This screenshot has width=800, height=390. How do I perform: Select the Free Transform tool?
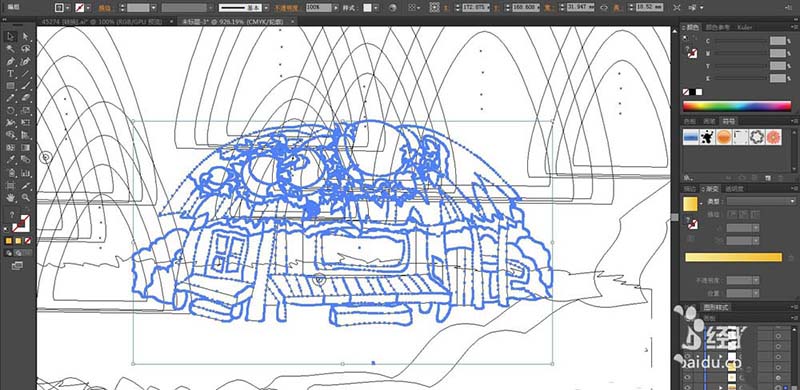point(26,123)
